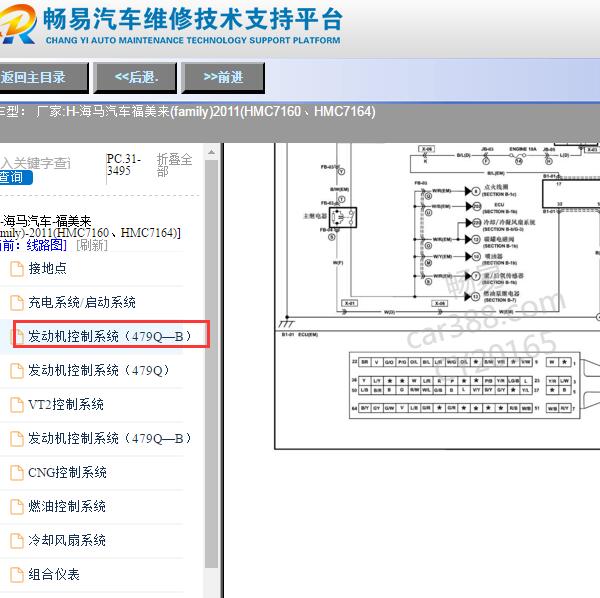Open the 接地点 tree item
The width and height of the screenshot is (600, 598).
coord(47,269)
